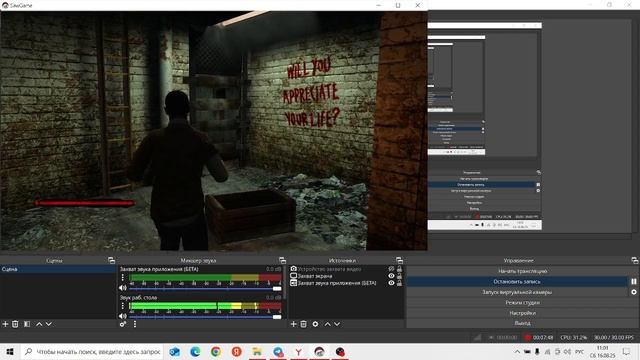Open the volume tray icon

click(567, 351)
